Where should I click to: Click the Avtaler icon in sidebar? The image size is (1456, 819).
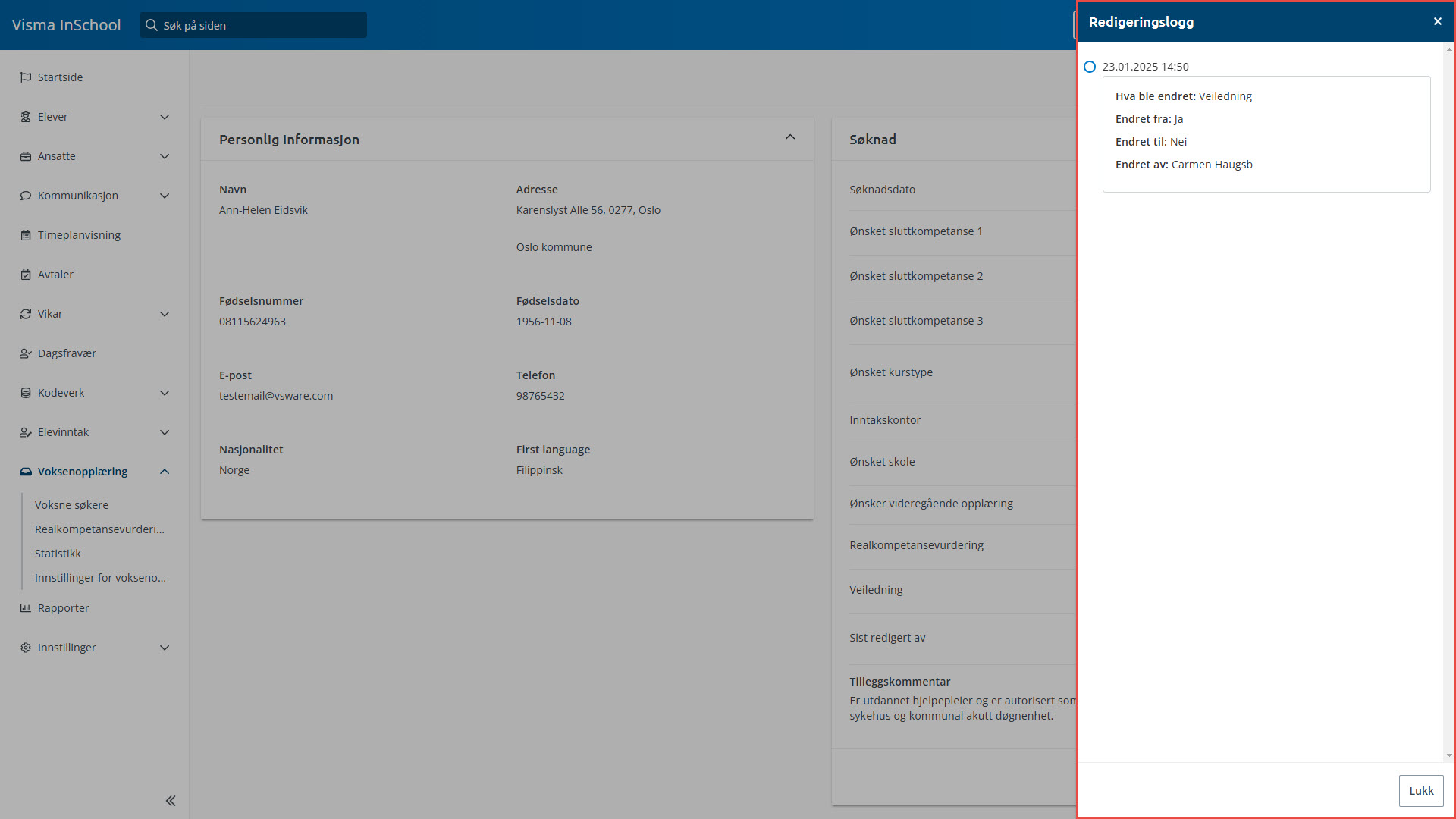click(x=26, y=275)
